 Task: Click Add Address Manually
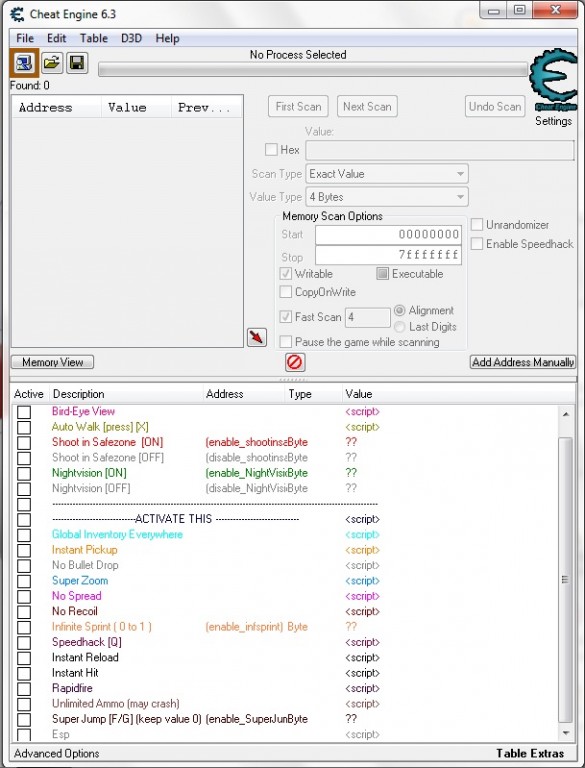[x=523, y=362]
